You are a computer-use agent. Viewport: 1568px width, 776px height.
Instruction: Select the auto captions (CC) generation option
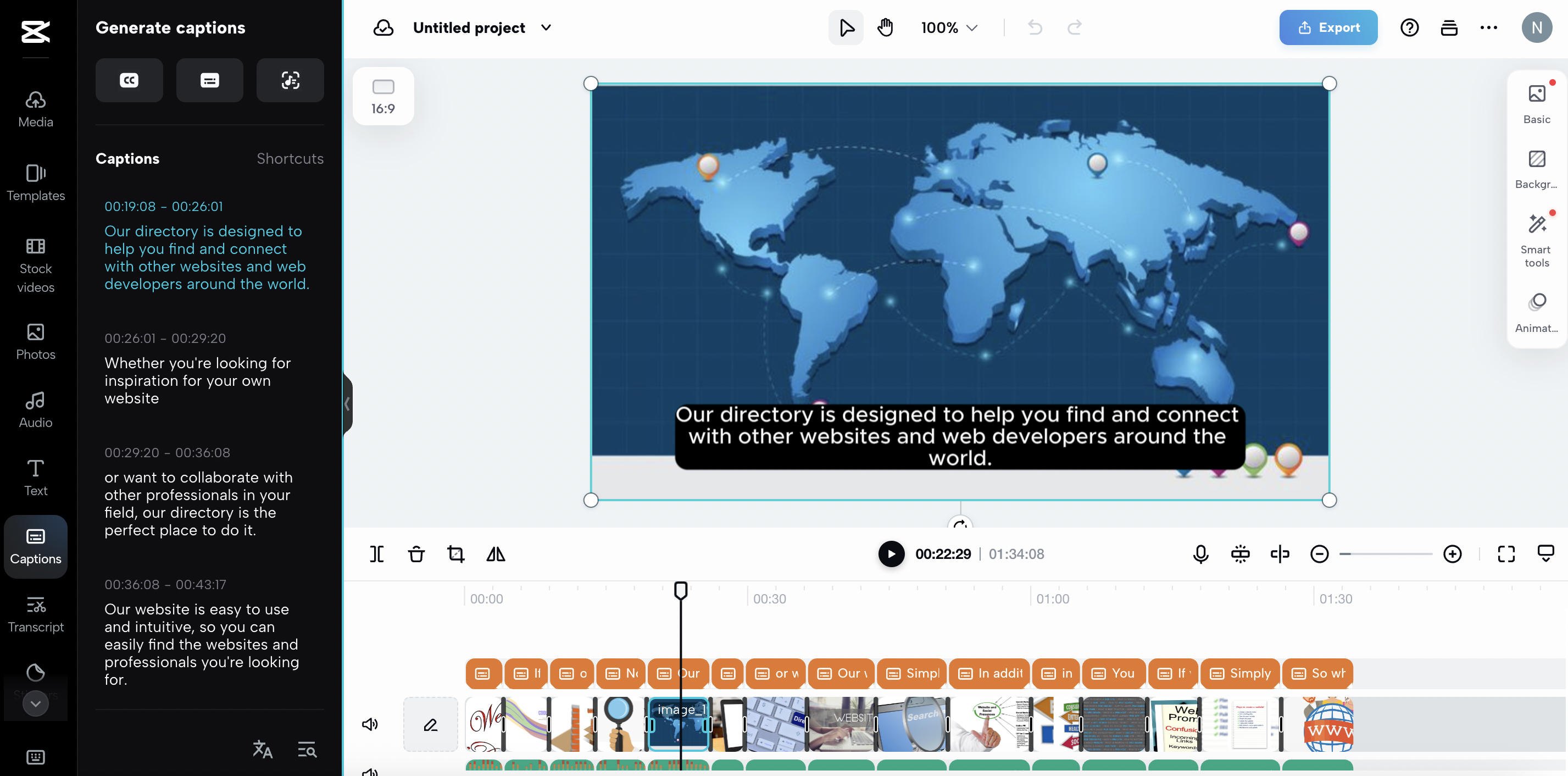click(x=129, y=80)
